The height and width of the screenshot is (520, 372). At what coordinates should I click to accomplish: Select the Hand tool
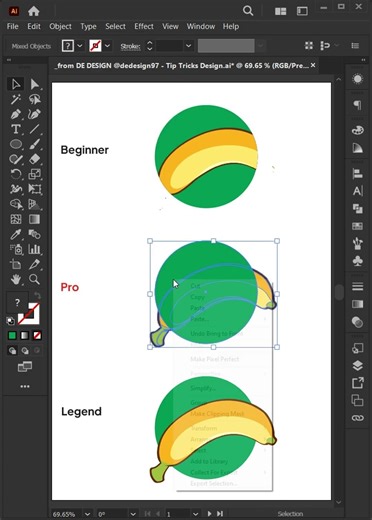(16, 279)
